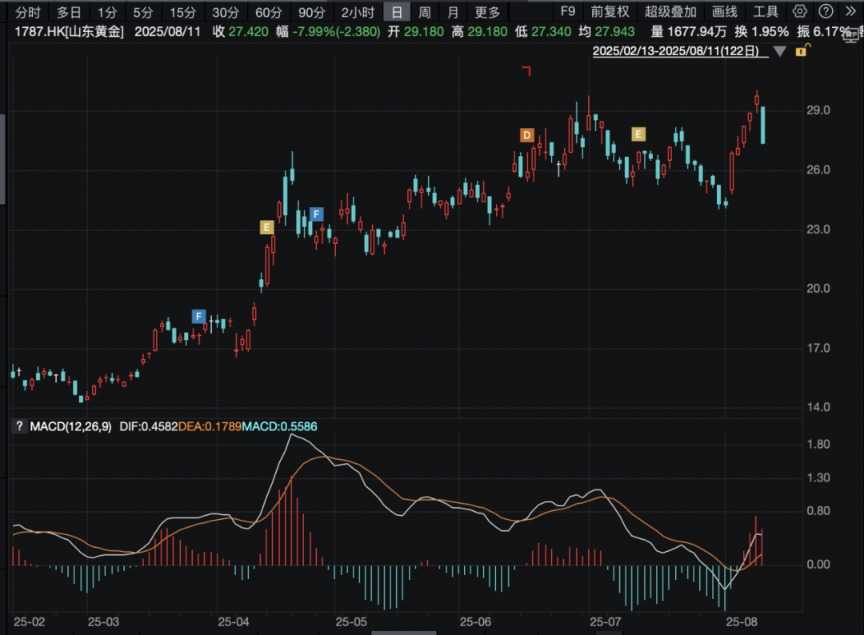This screenshot has height=635, width=864.
Task: Click the yellow E marker near 25-07
Action: click(638, 134)
